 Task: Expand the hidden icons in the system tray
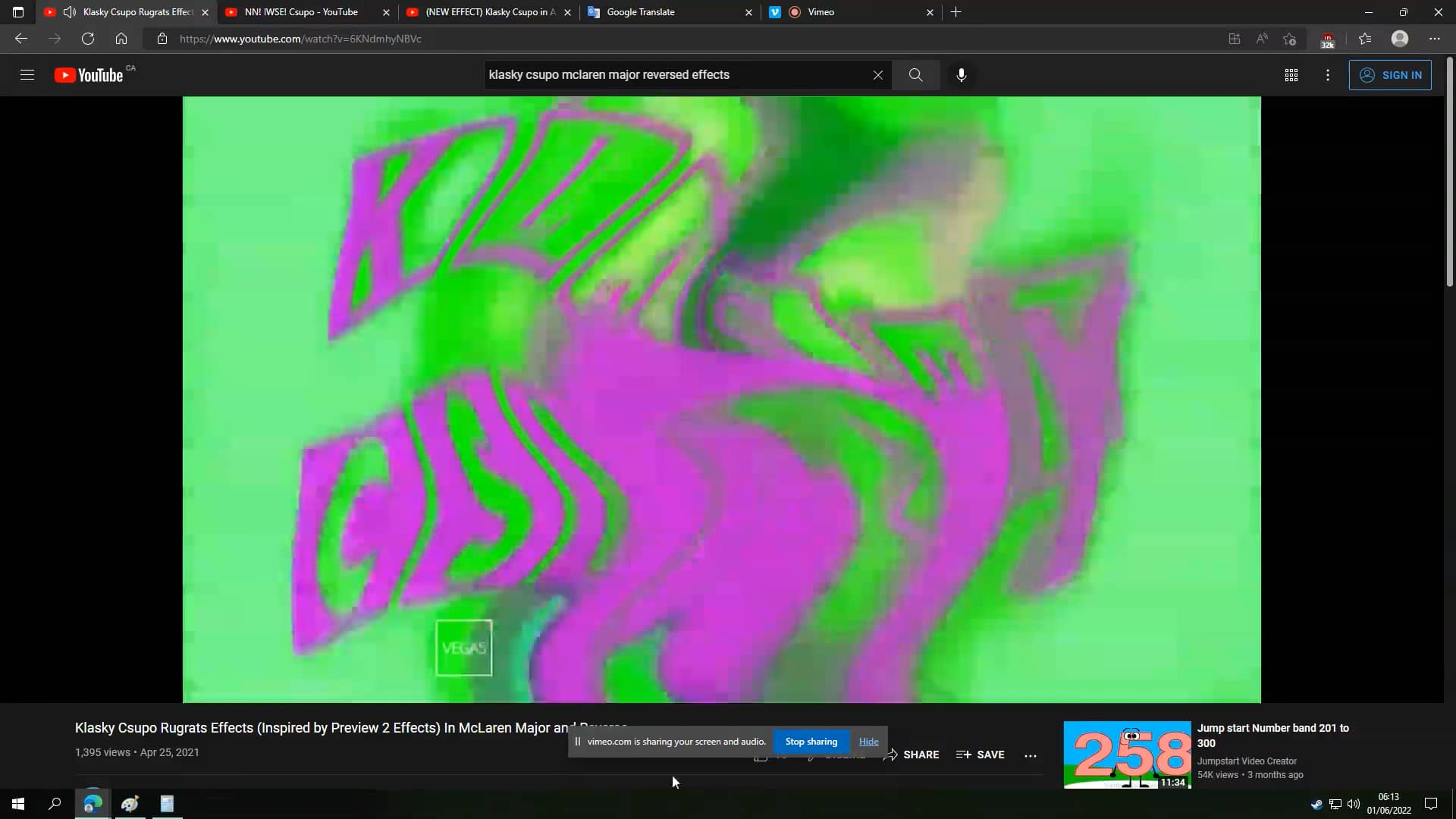point(1317,804)
